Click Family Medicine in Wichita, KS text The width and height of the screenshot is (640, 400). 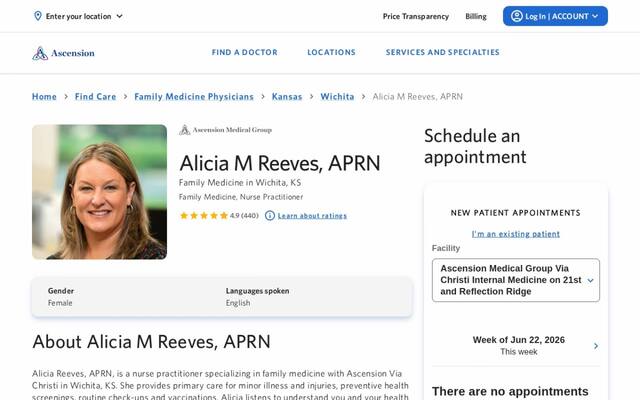(240, 182)
